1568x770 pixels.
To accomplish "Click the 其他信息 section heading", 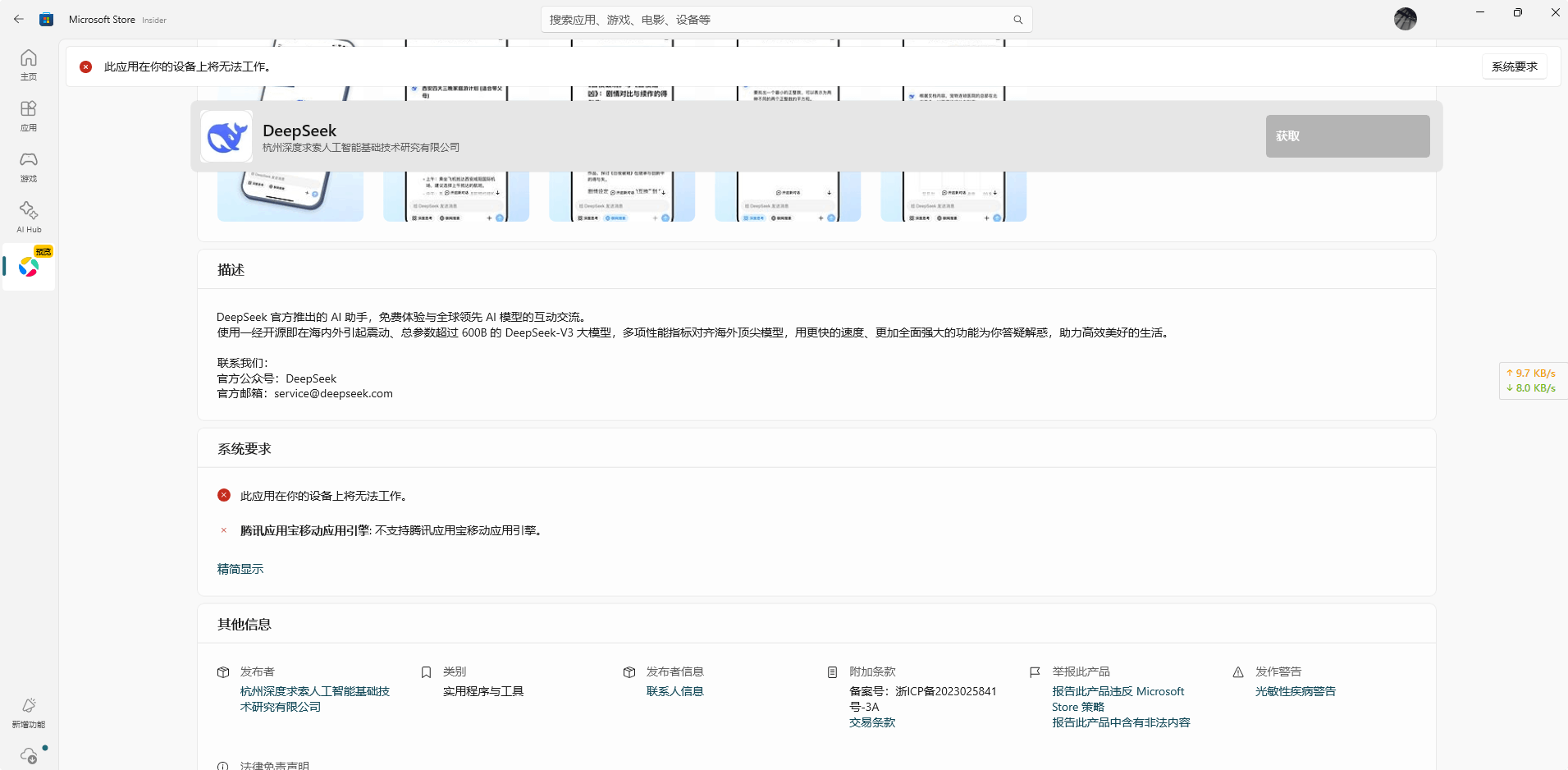I will coord(244,625).
